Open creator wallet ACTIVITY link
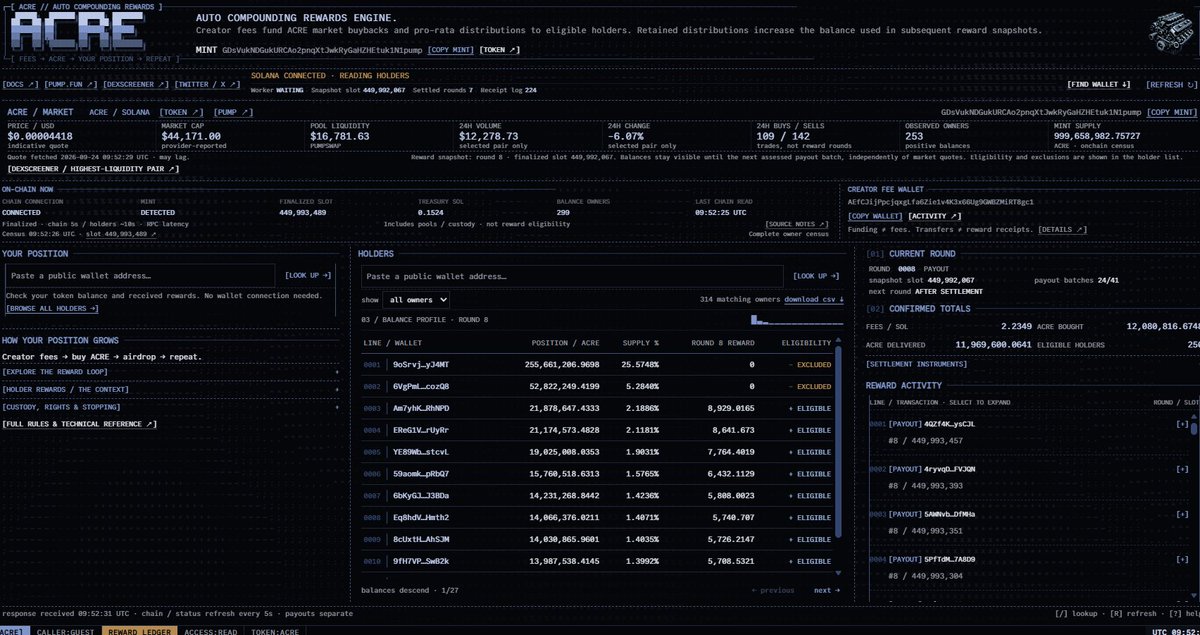1200x635 pixels. click(x=936, y=216)
